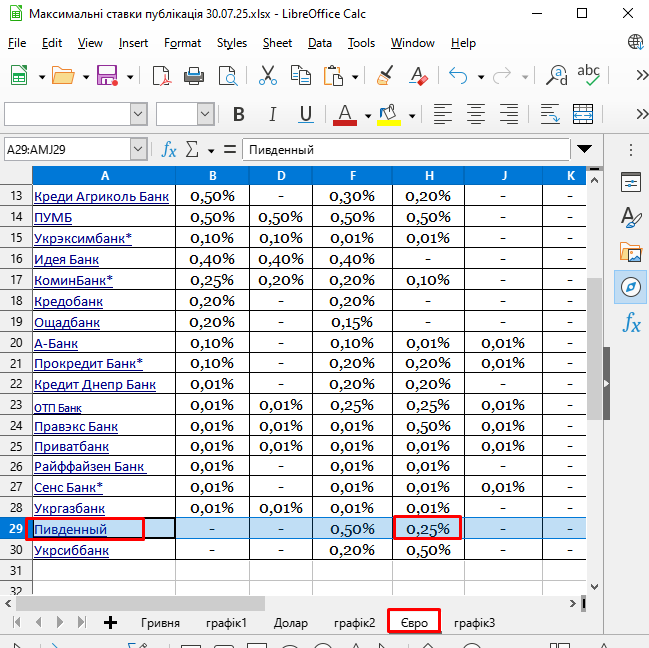Open a file with the folder icon

[63, 76]
